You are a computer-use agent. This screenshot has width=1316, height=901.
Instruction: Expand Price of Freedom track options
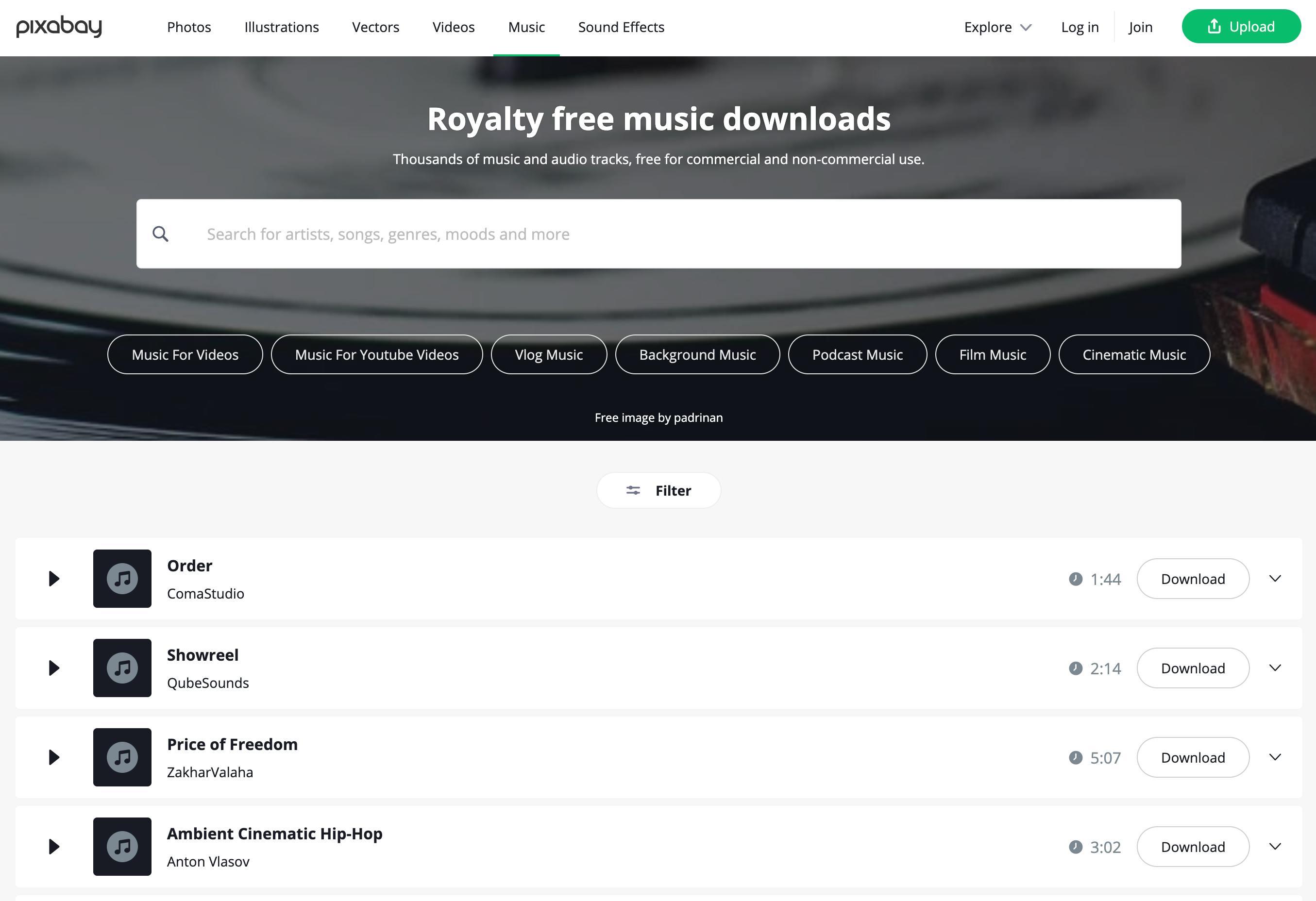coord(1275,757)
